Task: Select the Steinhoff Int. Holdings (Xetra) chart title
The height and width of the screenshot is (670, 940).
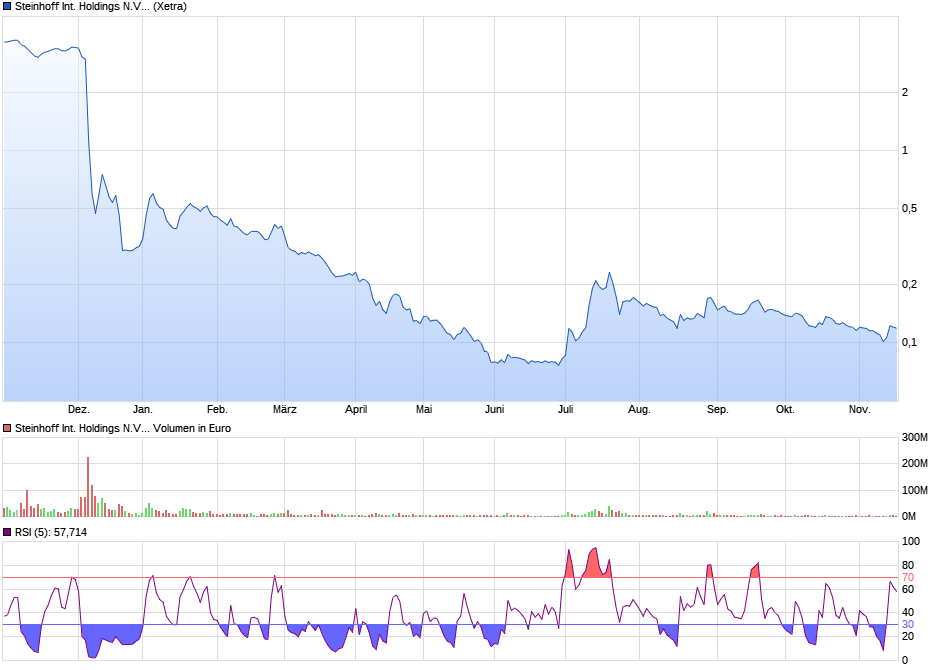Action: [100, 7]
